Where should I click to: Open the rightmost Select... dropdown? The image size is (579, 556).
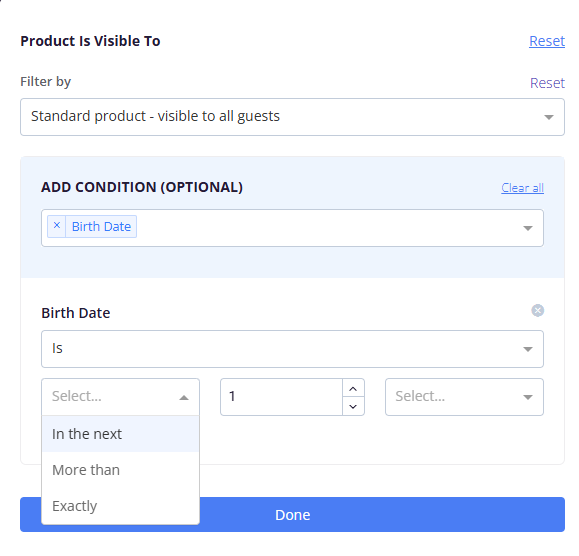point(464,397)
